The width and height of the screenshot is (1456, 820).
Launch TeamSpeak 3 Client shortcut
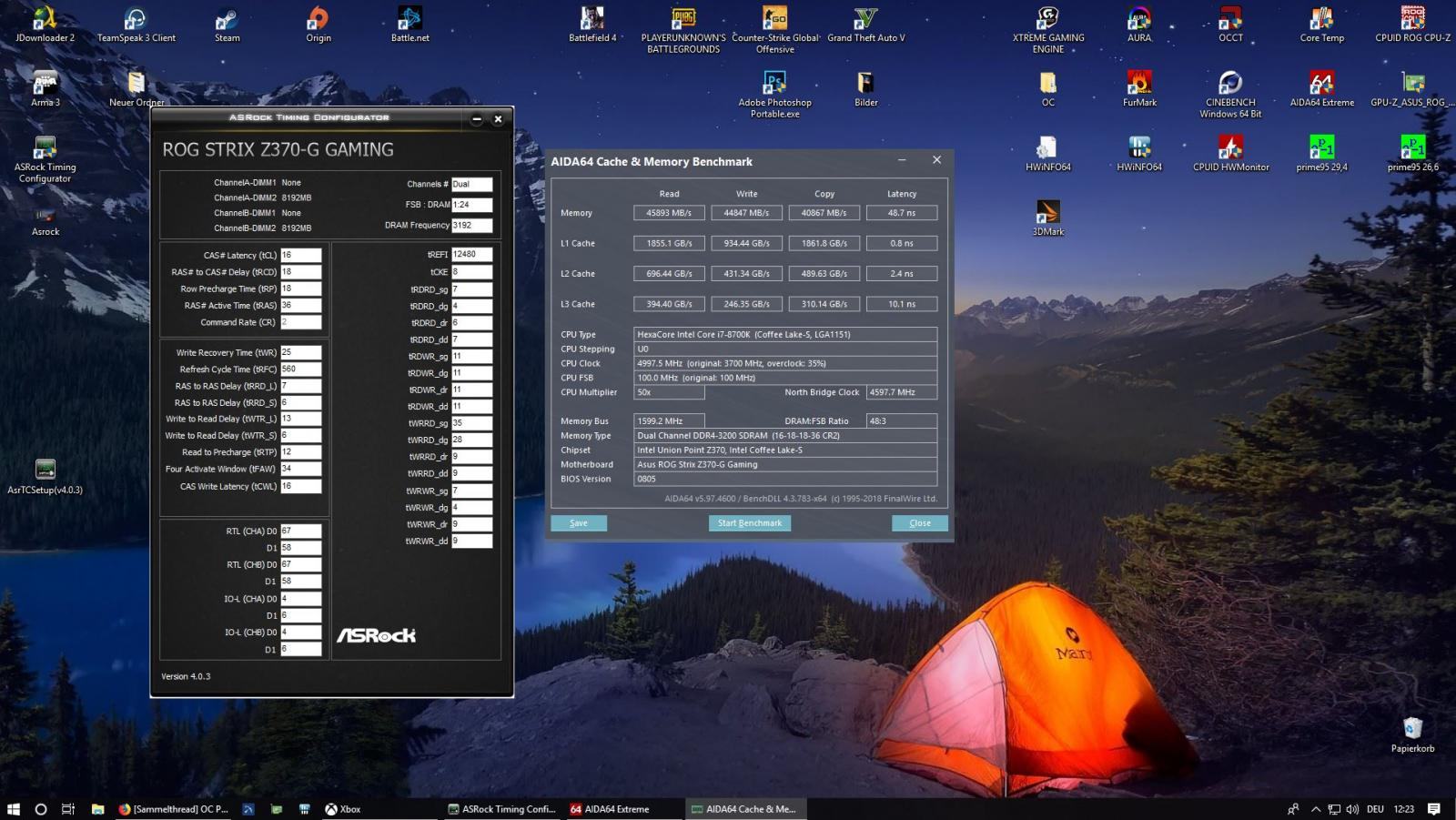tap(136, 25)
